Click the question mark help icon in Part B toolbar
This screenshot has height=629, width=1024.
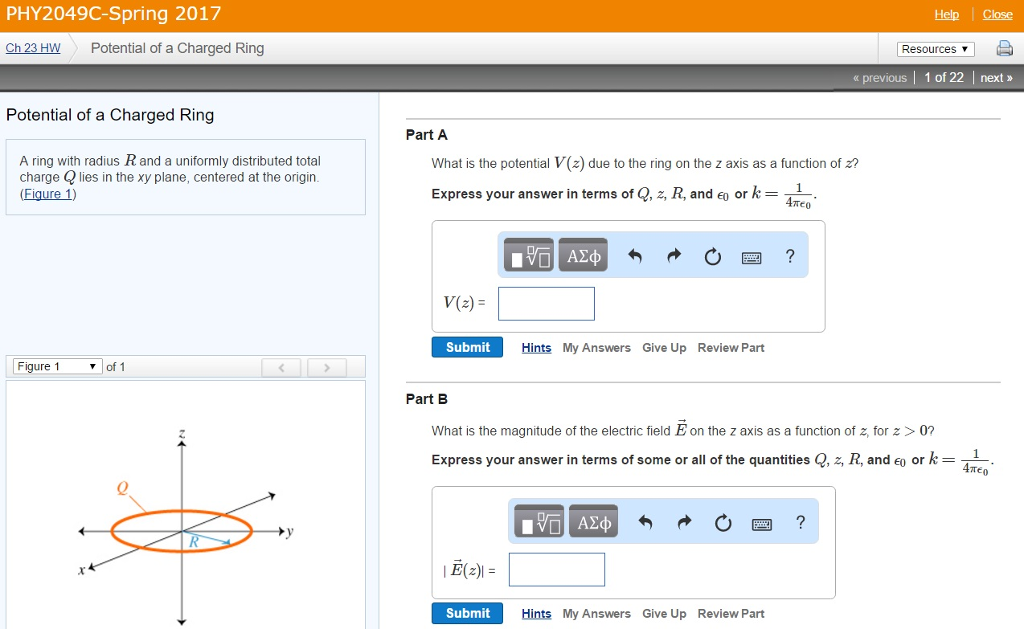[x=800, y=521]
